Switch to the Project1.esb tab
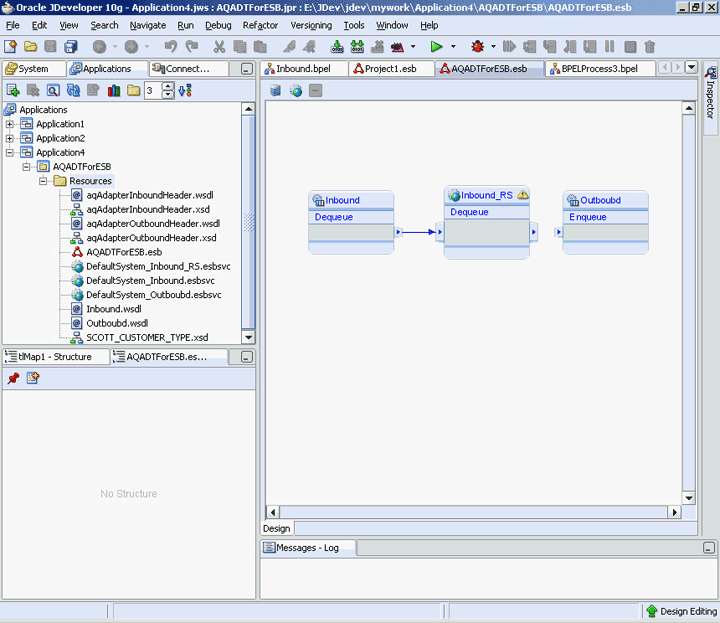The image size is (720, 623). point(391,69)
